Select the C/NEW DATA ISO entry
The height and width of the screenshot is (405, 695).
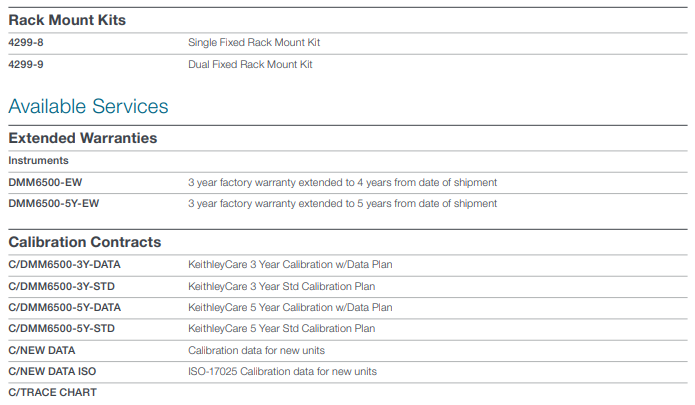tap(52, 371)
